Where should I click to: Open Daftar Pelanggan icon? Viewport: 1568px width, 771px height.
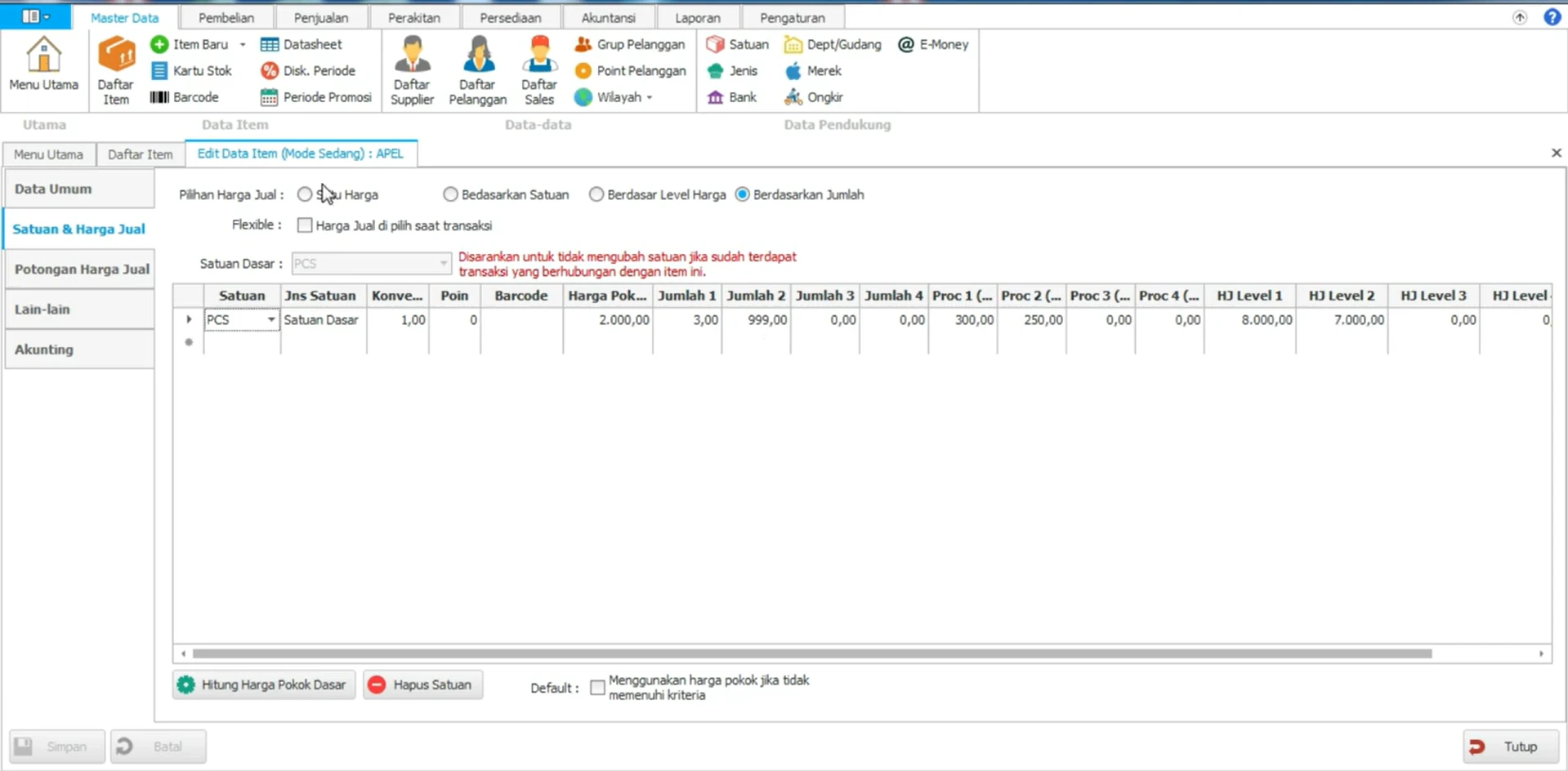(478, 70)
